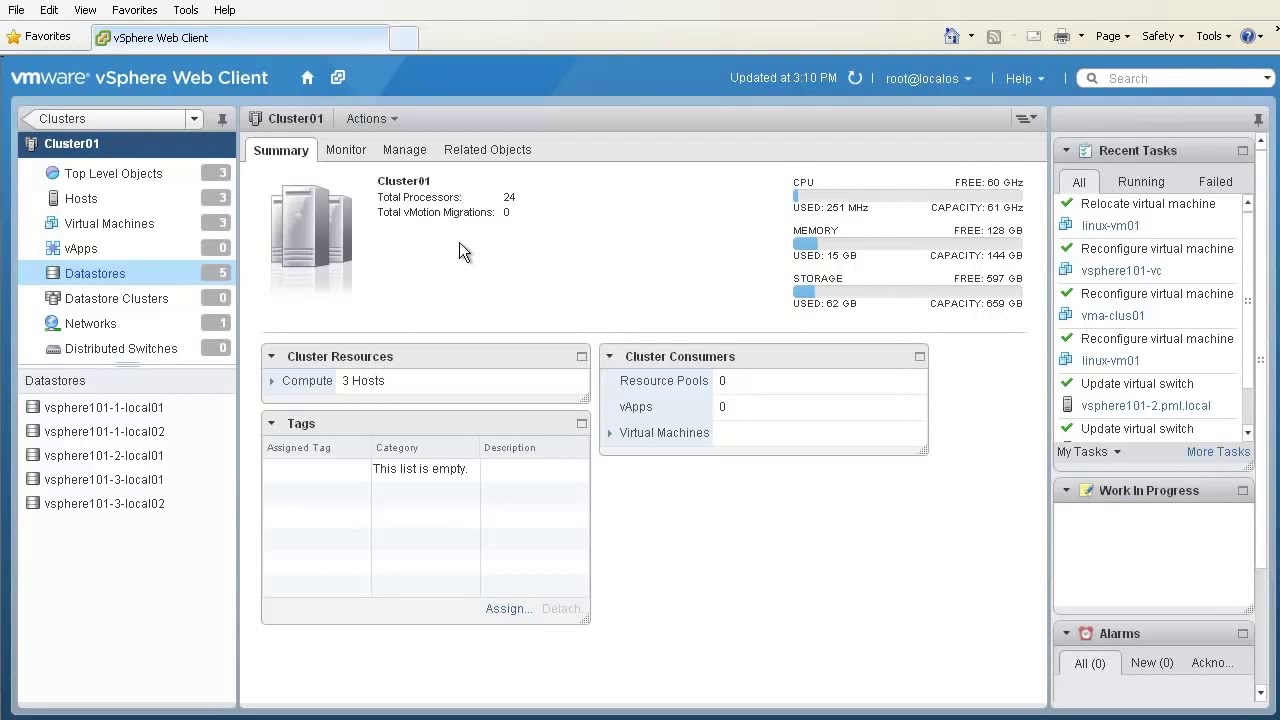This screenshot has width=1280, height=720.
Task: Open the view options menu at top right
Action: 1026,119
